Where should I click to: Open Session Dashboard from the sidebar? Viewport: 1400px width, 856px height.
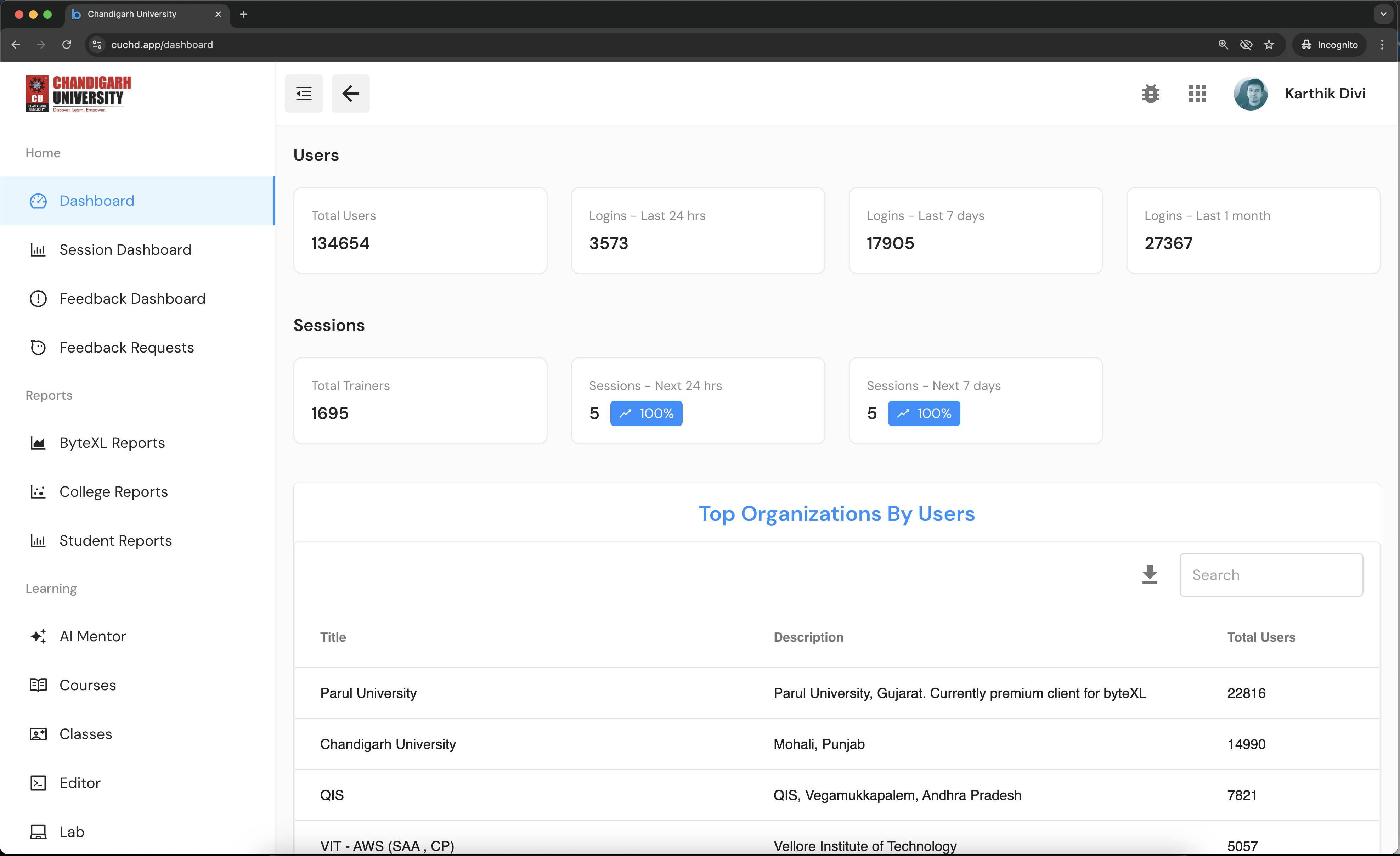coord(137,249)
